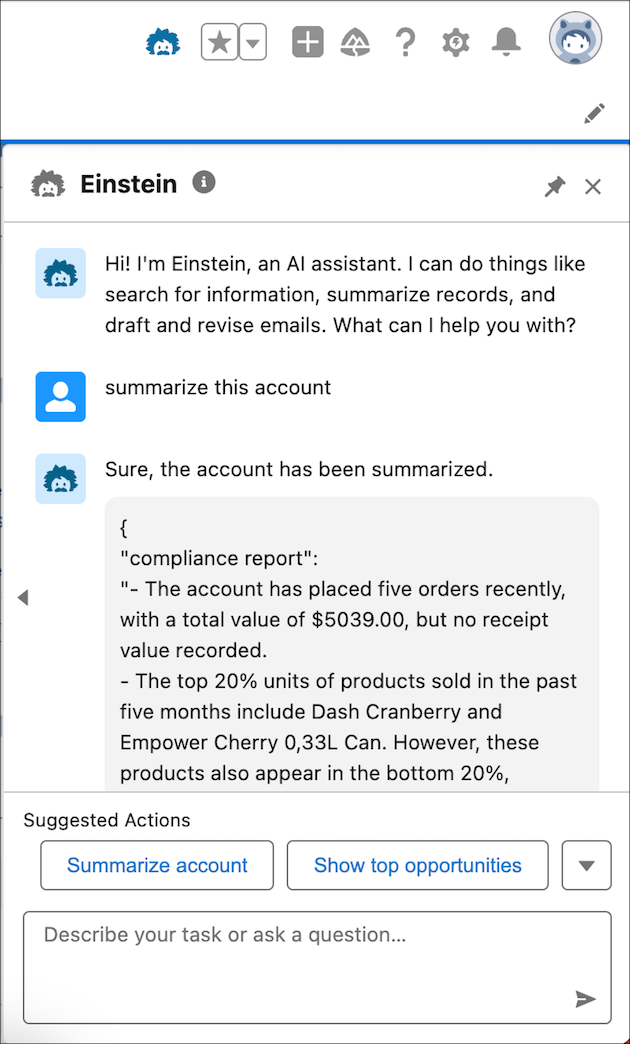Close the Einstein panel with the X
The width and height of the screenshot is (630, 1044).
point(593,186)
